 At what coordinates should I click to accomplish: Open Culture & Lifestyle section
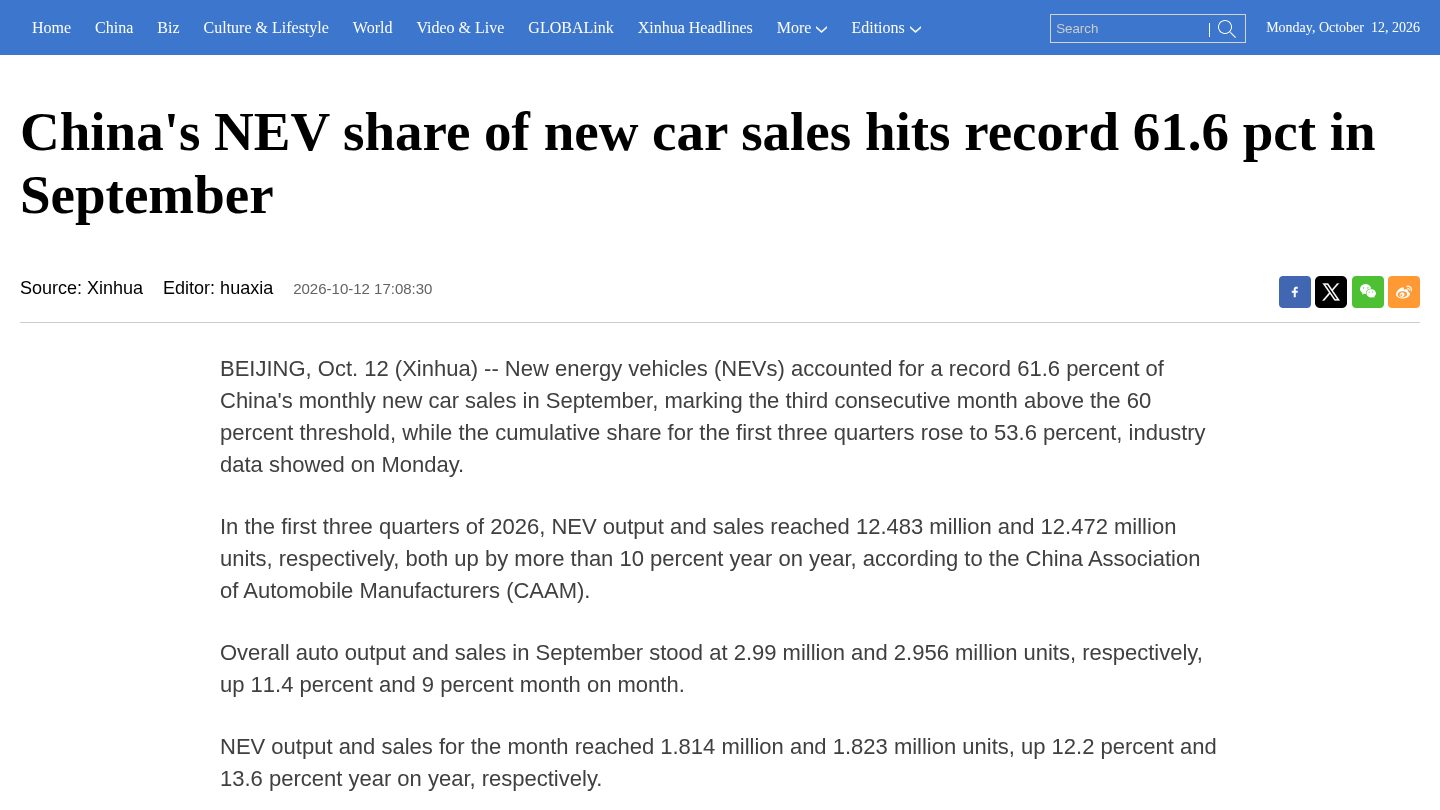(266, 28)
